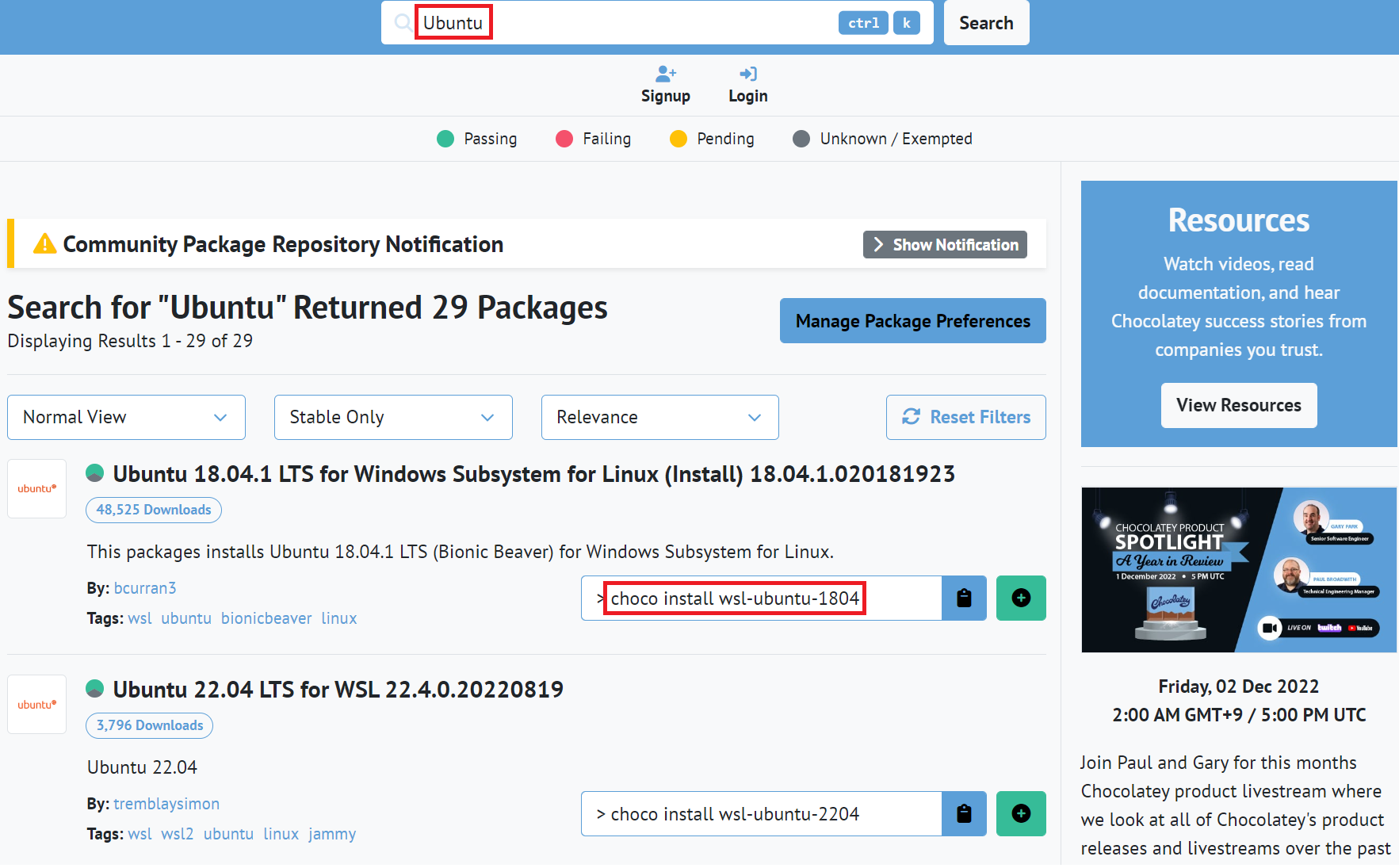The height and width of the screenshot is (868, 1399).
Task: Click the Search button
Action: [x=986, y=23]
